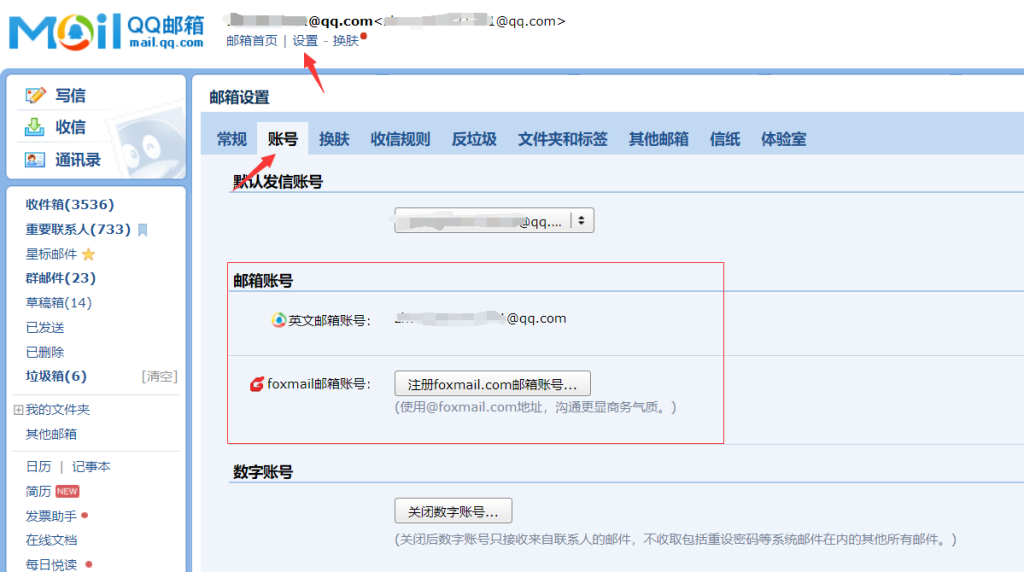Open the 收信规则 tab
Viewport: 1024px width, 572px height.
point(400,139)
